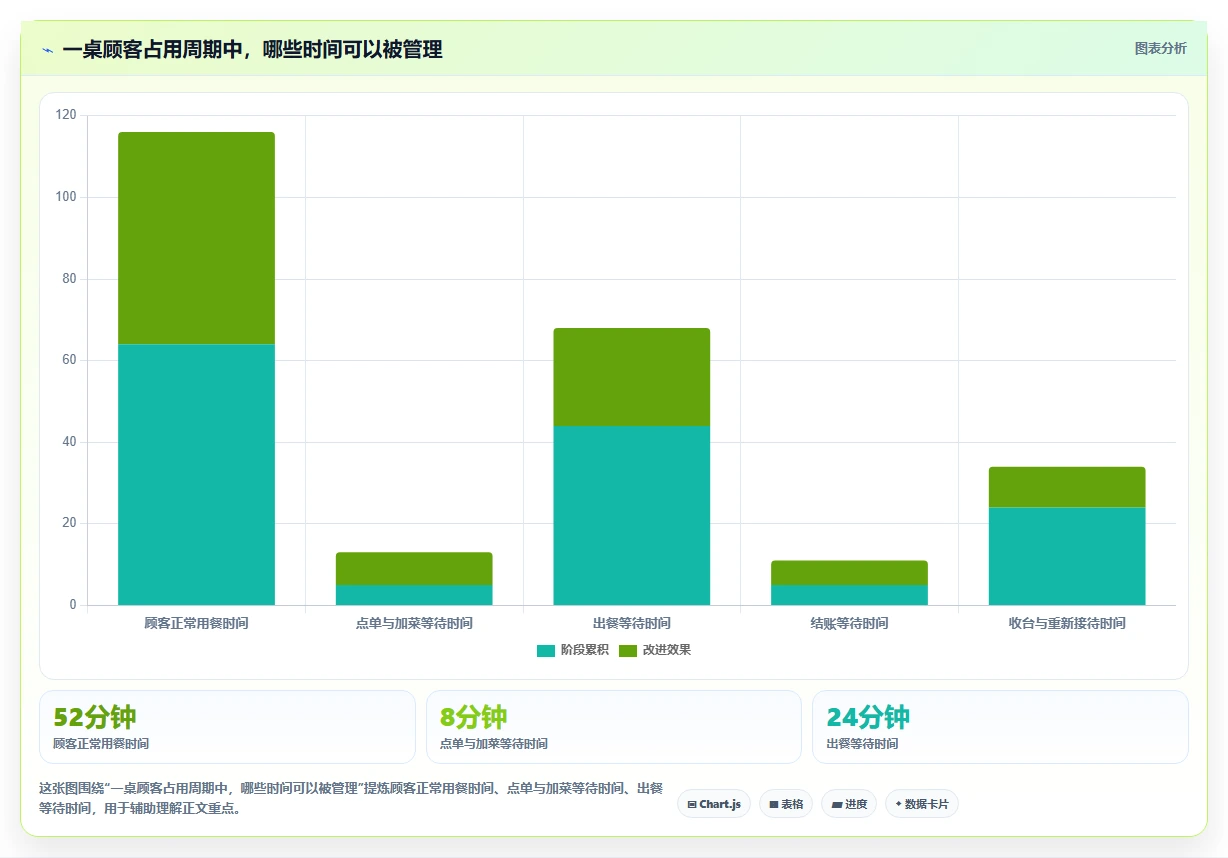Click the card caption 出餐等待时间 under 24分钟

pos(862,744)
